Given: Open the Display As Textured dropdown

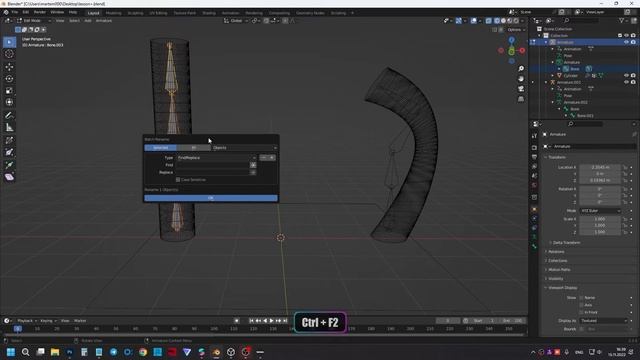Looking at the screenshot, I should 604,321.
